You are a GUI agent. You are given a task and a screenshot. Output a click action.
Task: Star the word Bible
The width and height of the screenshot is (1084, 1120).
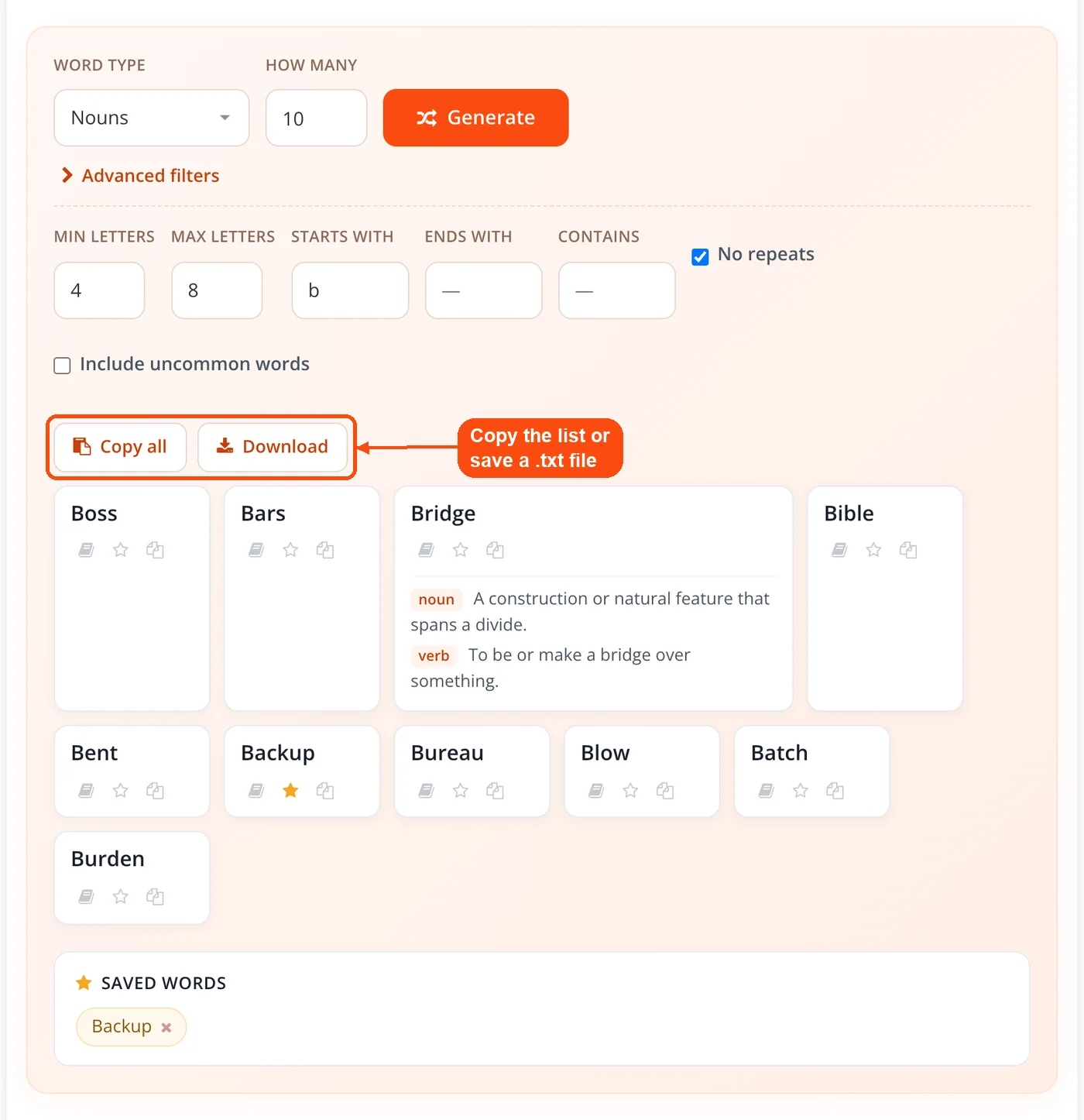pyautogui.click(x=873, y=550)
